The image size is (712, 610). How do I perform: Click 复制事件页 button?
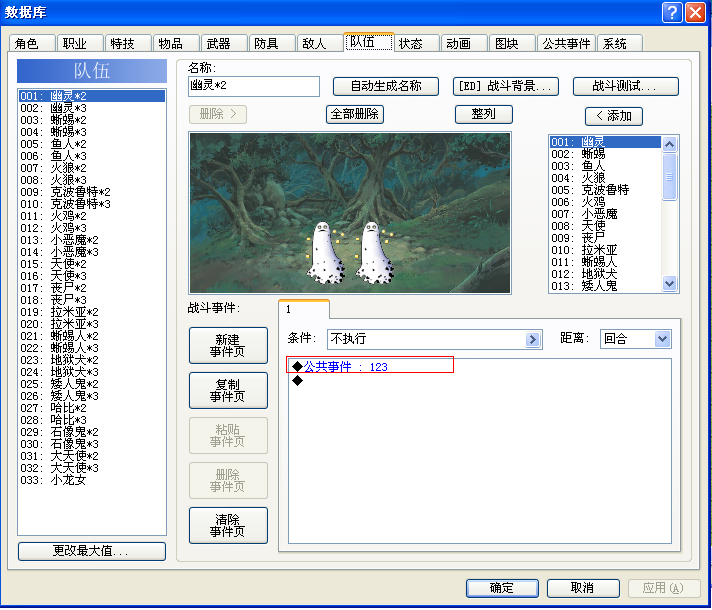click(x=228, y=390)
